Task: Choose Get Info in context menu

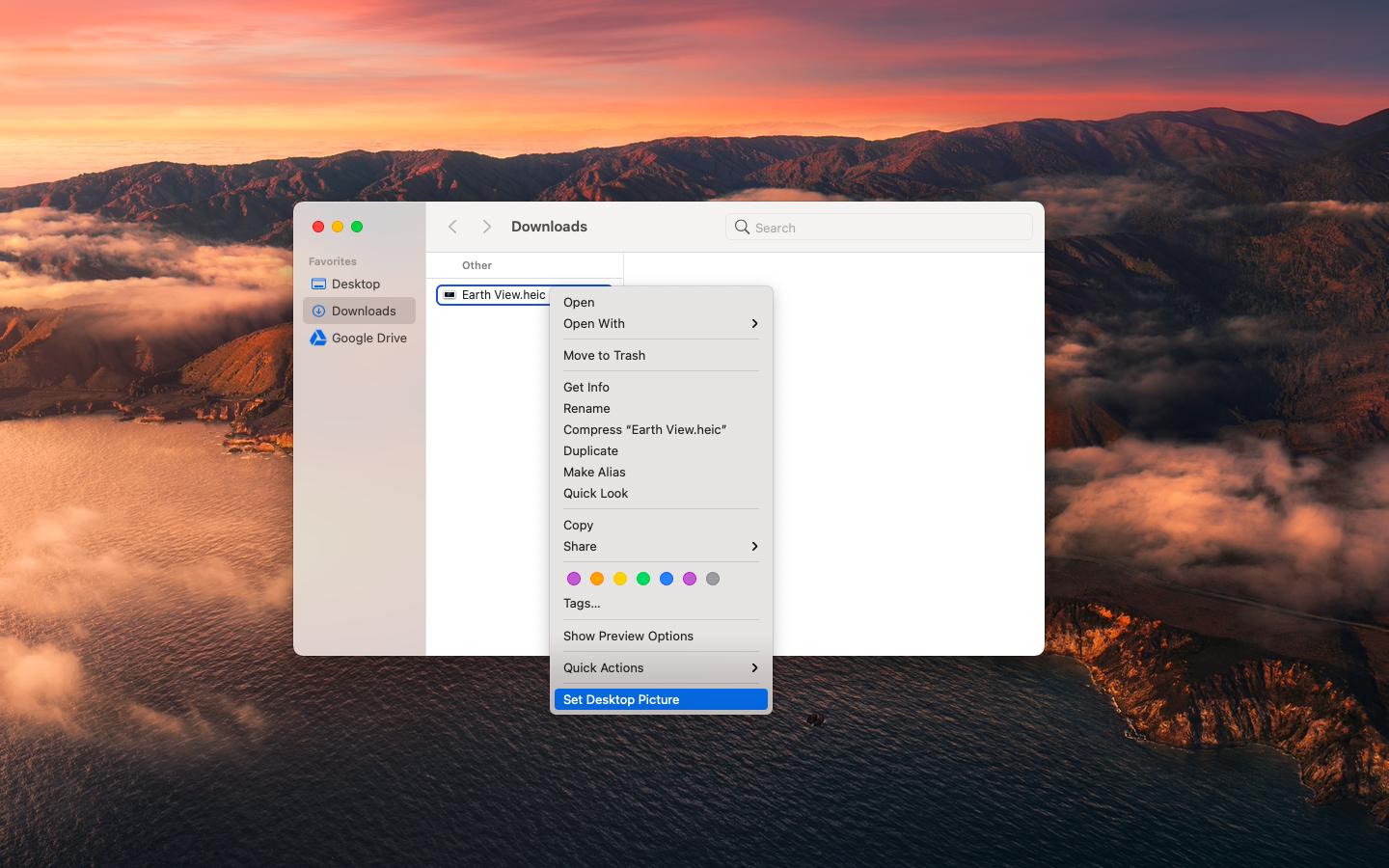Action: point(661,387)
